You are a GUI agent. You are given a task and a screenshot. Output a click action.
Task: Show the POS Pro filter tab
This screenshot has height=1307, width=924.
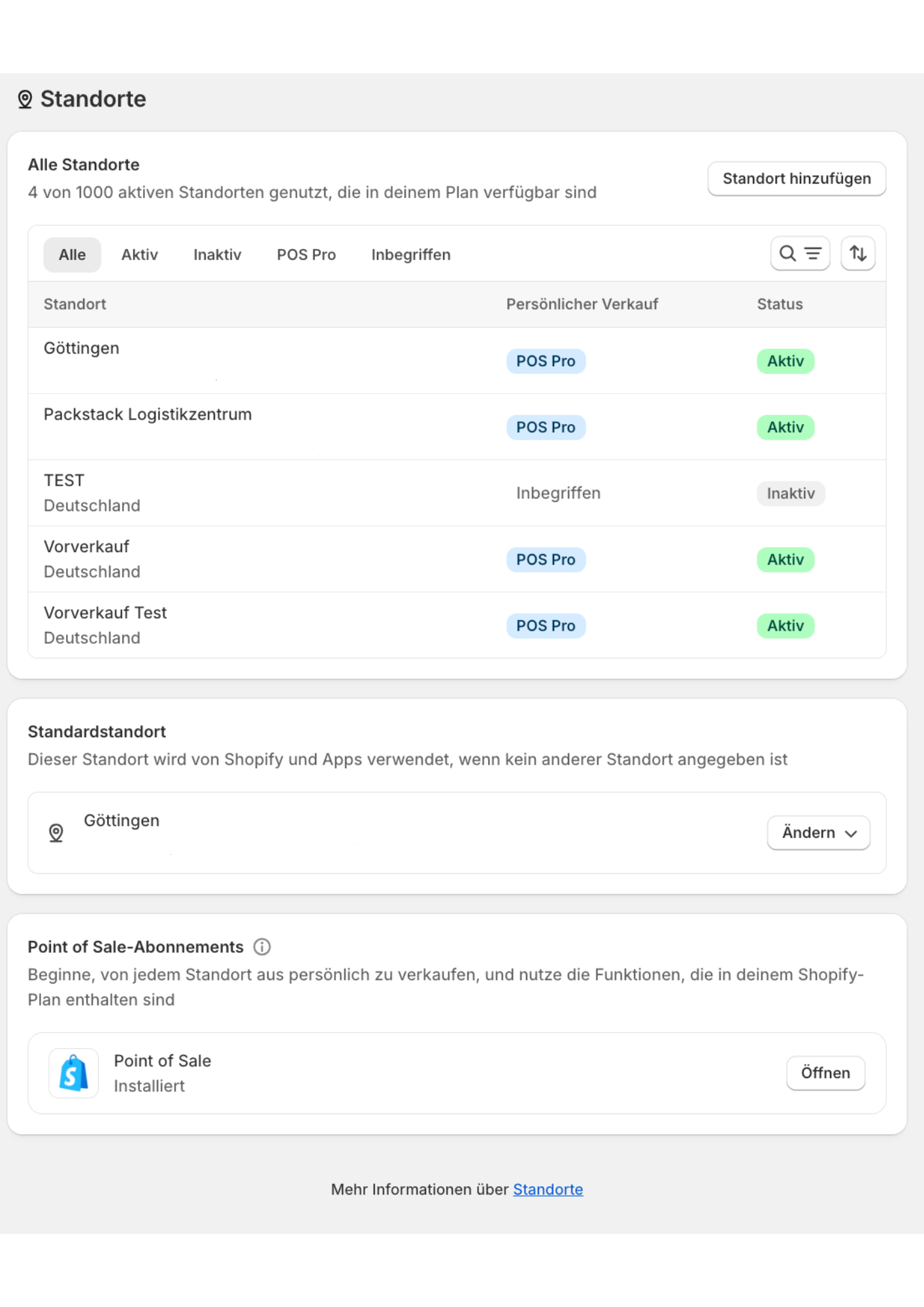click(x=306, y=255)
